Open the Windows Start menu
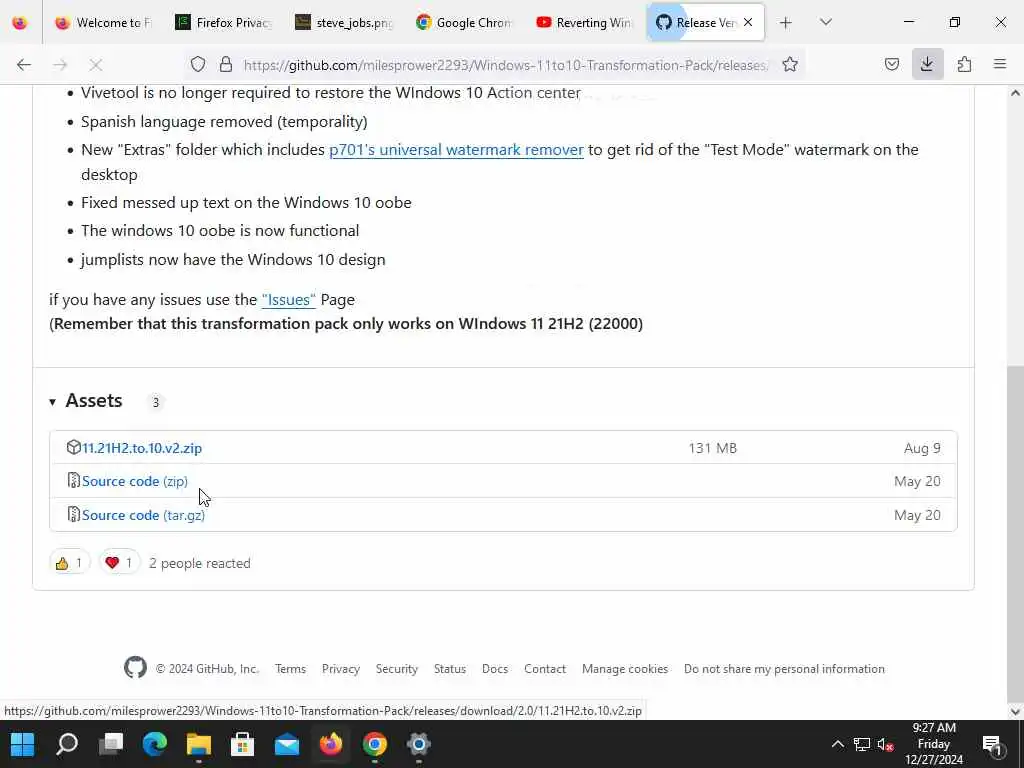Image resolution: width=1024 pixels, height=768 pixels. 23,744
